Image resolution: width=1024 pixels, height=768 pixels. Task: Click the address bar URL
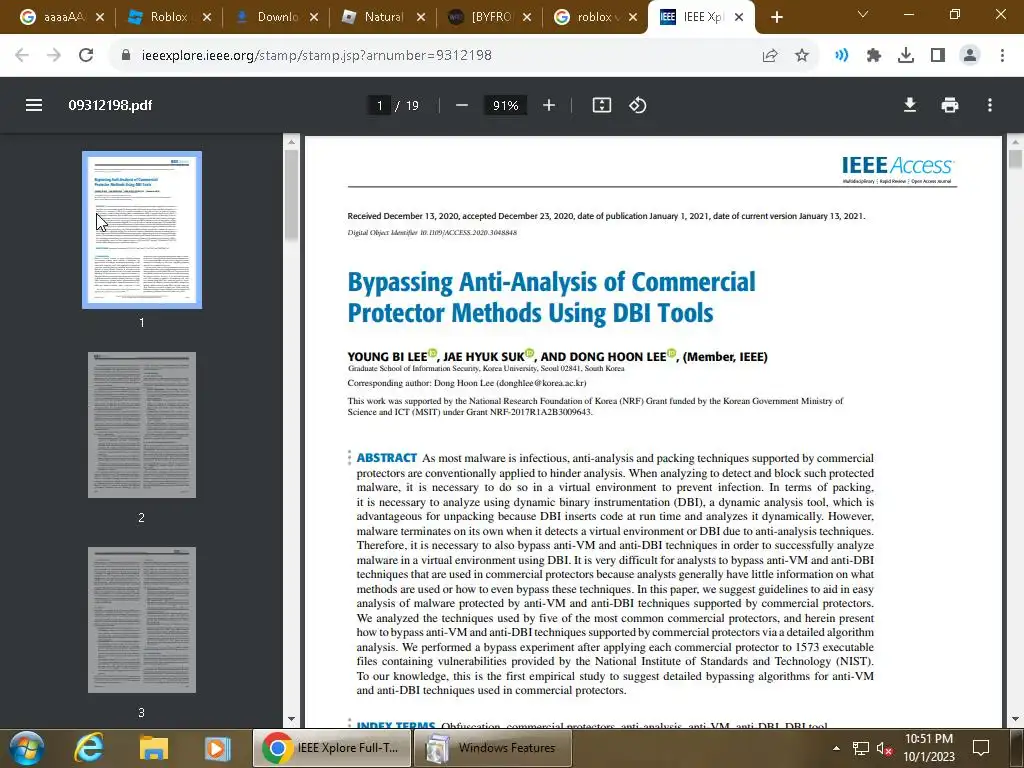coord(317,56)
